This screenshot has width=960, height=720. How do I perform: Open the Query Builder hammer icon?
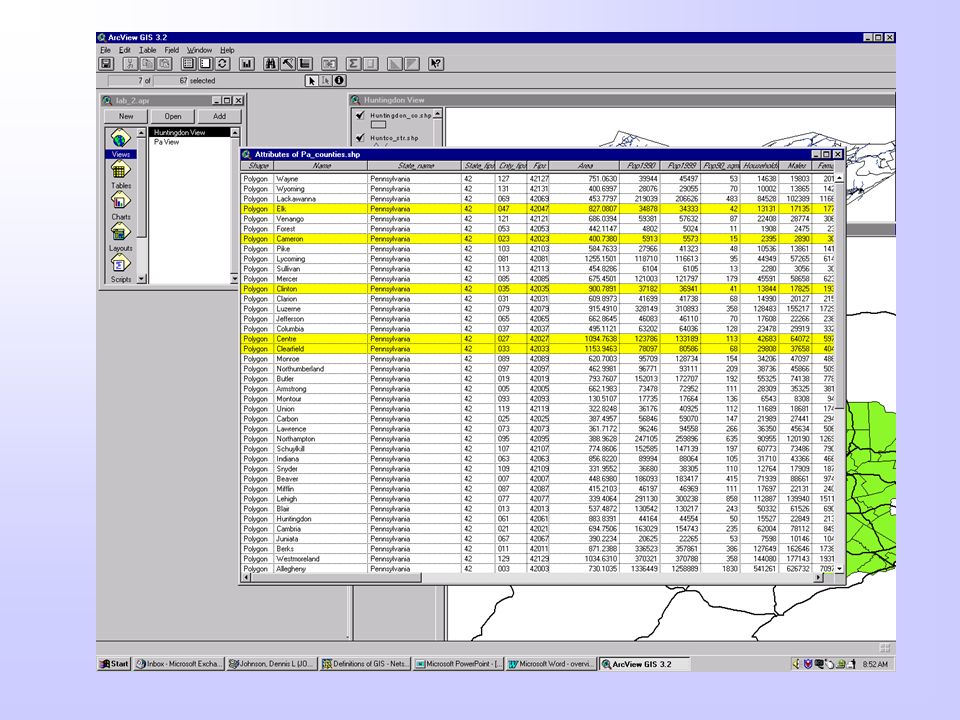(x=288, y=64)
